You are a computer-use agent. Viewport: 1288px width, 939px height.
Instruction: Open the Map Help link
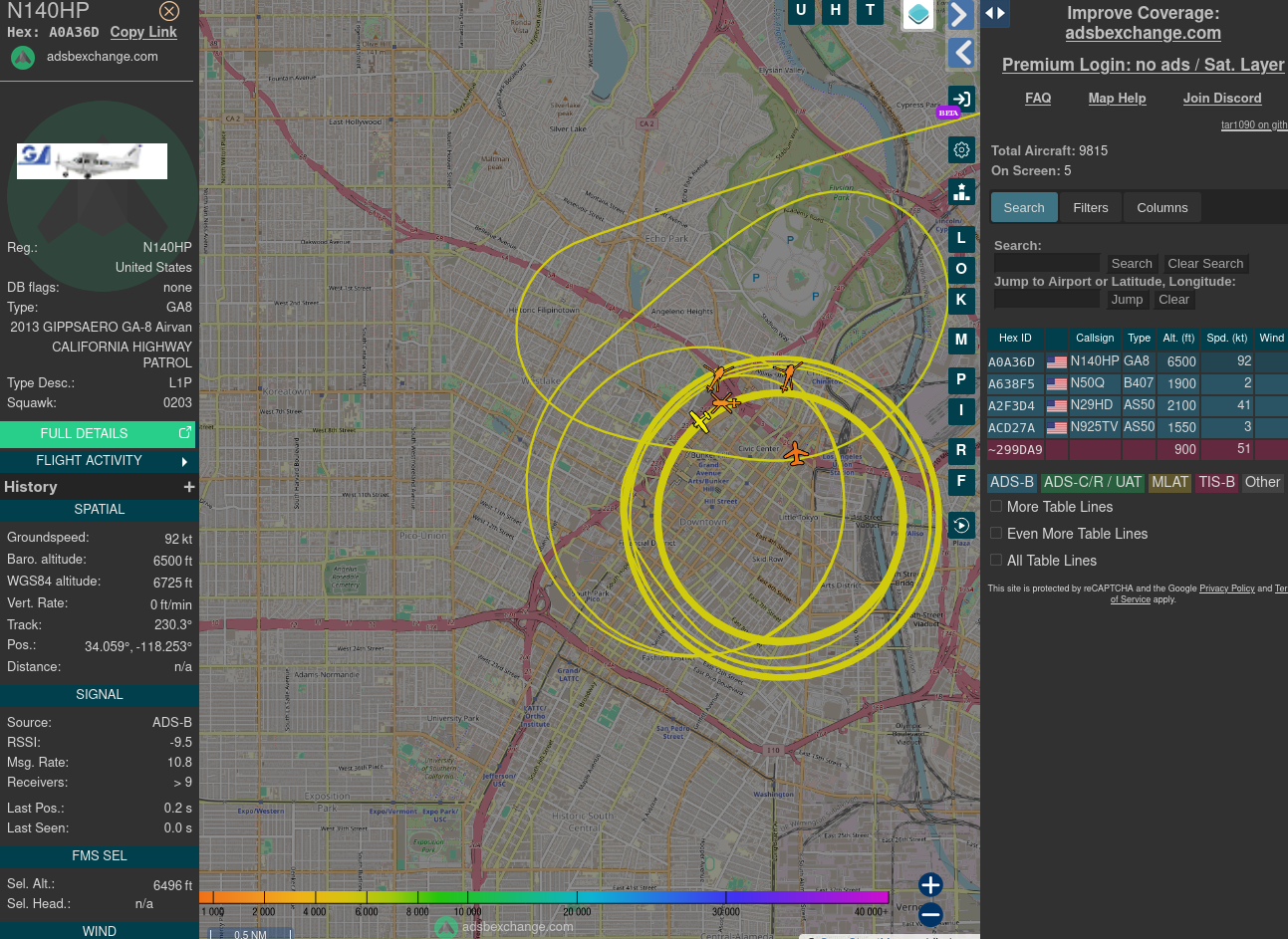point(1117,99)
